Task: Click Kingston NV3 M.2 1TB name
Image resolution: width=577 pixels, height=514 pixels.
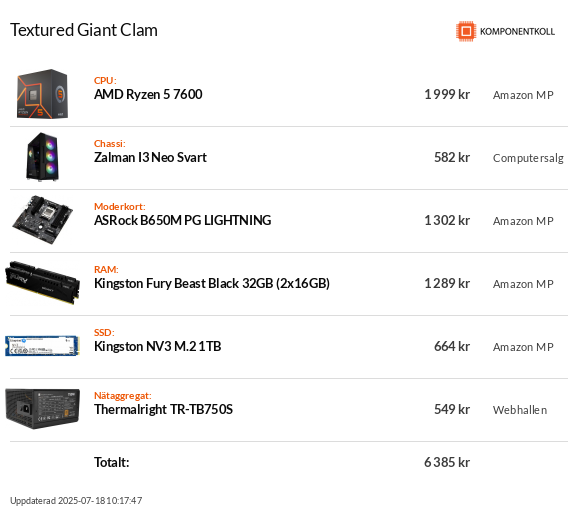Action: point(157,346)
